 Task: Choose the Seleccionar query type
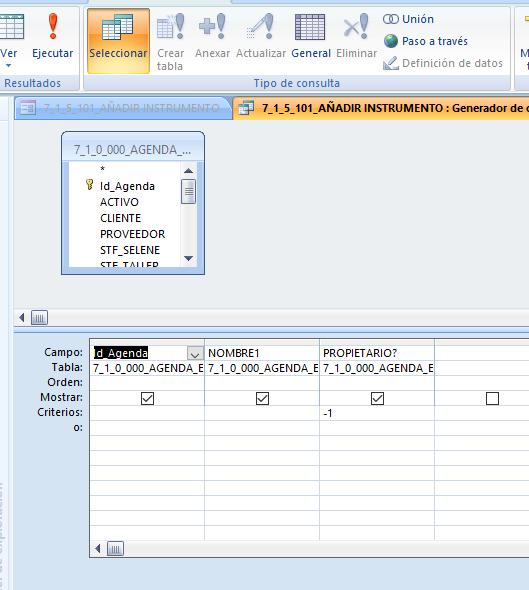(118, 41)
